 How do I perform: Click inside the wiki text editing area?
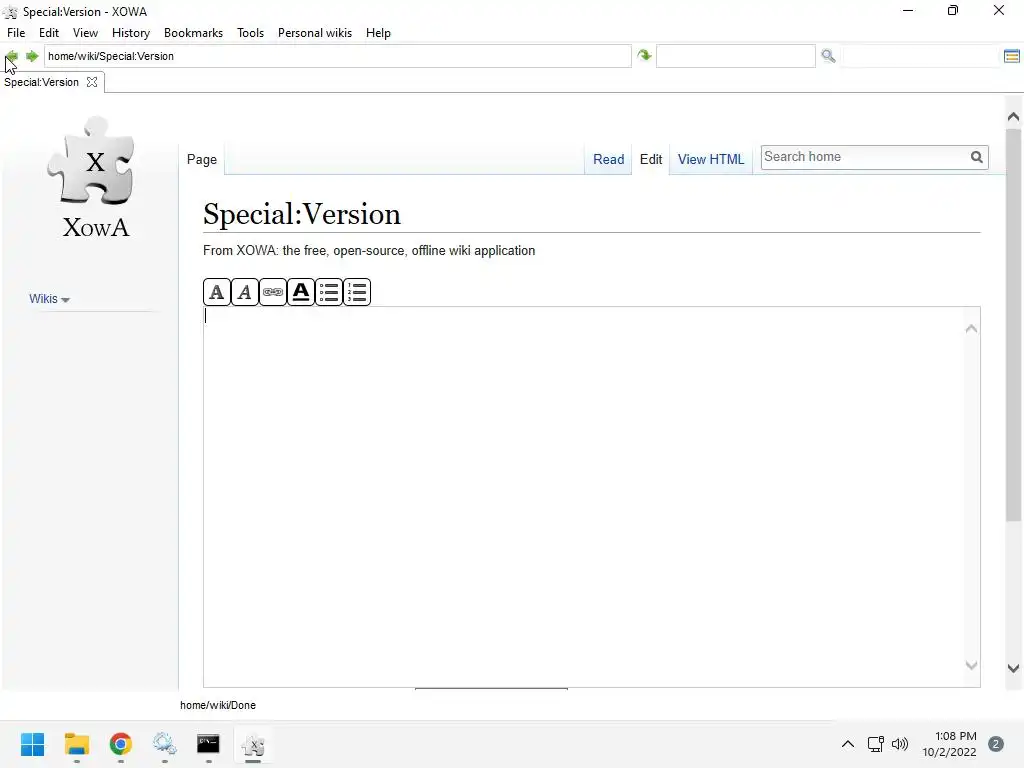tap(584, 496)
